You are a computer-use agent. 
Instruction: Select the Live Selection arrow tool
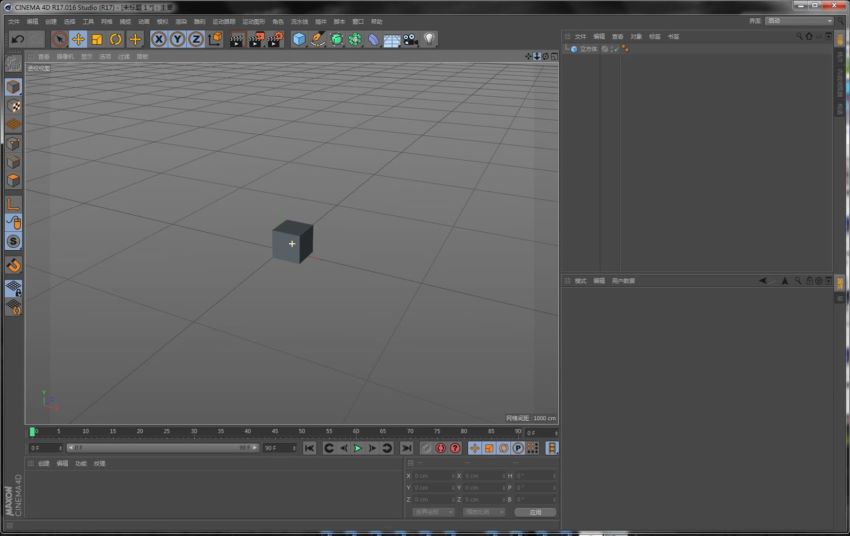click(x=60, y=39)
